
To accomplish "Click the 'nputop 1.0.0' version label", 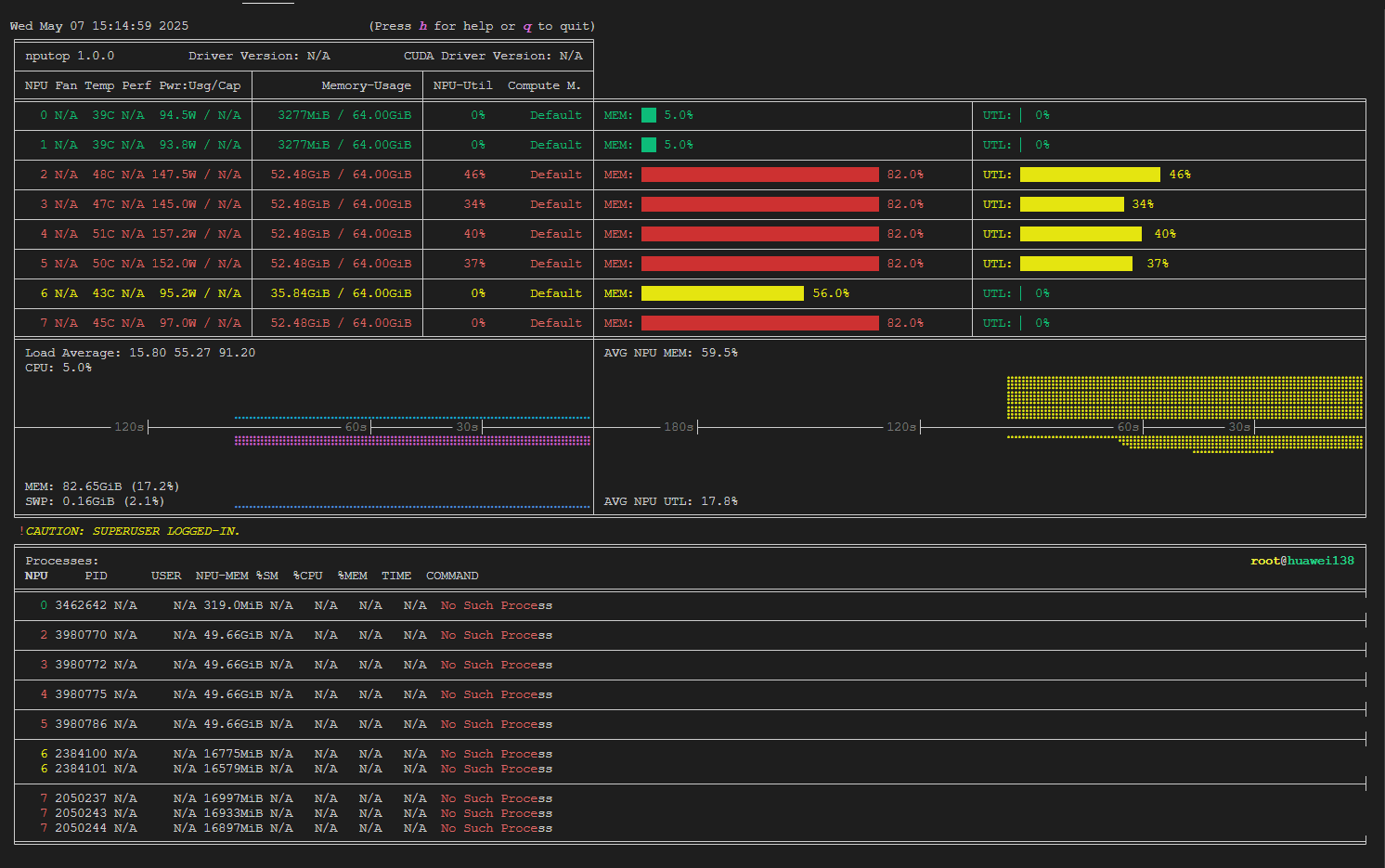I will (70, 56).
